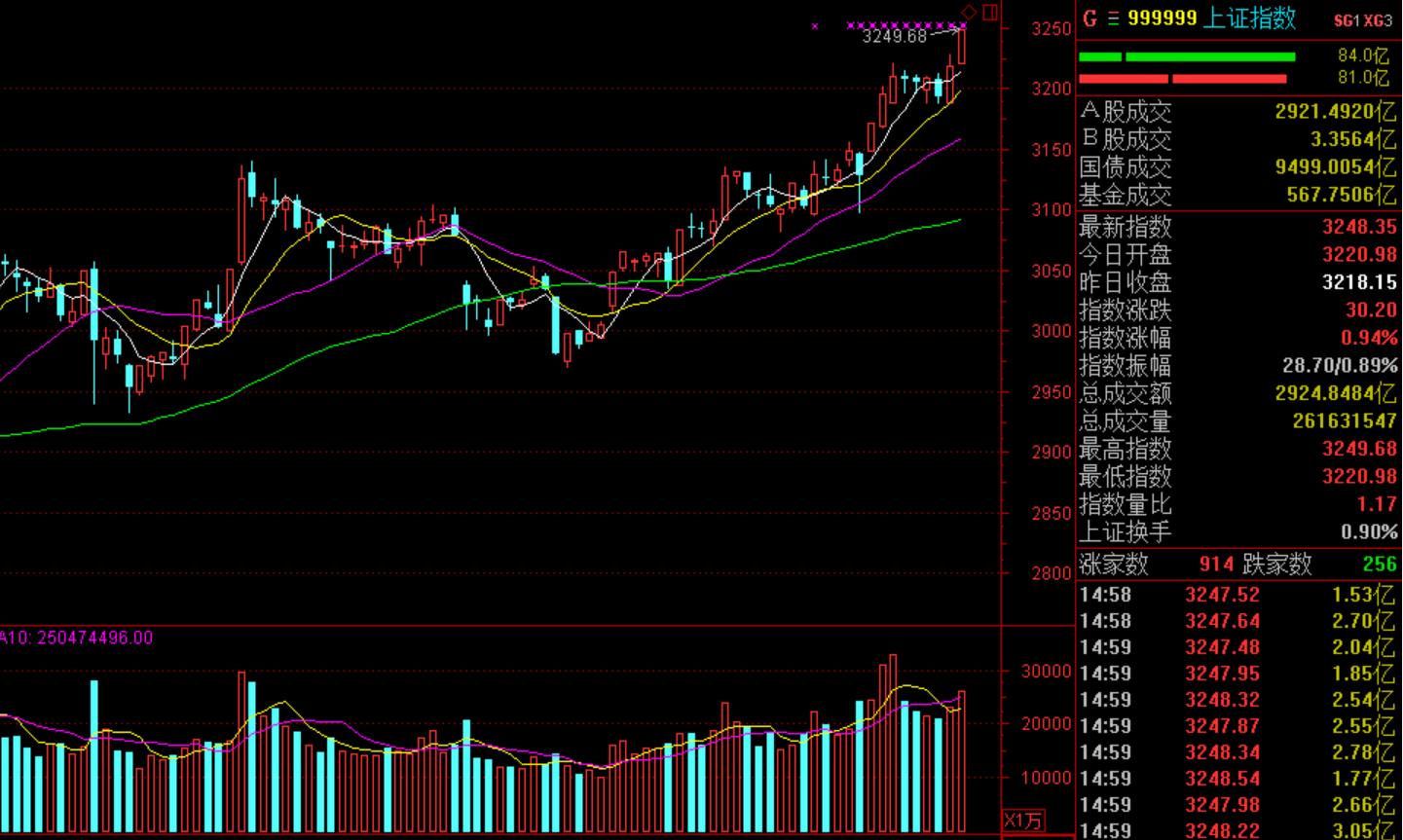
Task: Click the 最低指数 label
Action: [1126, 477]
